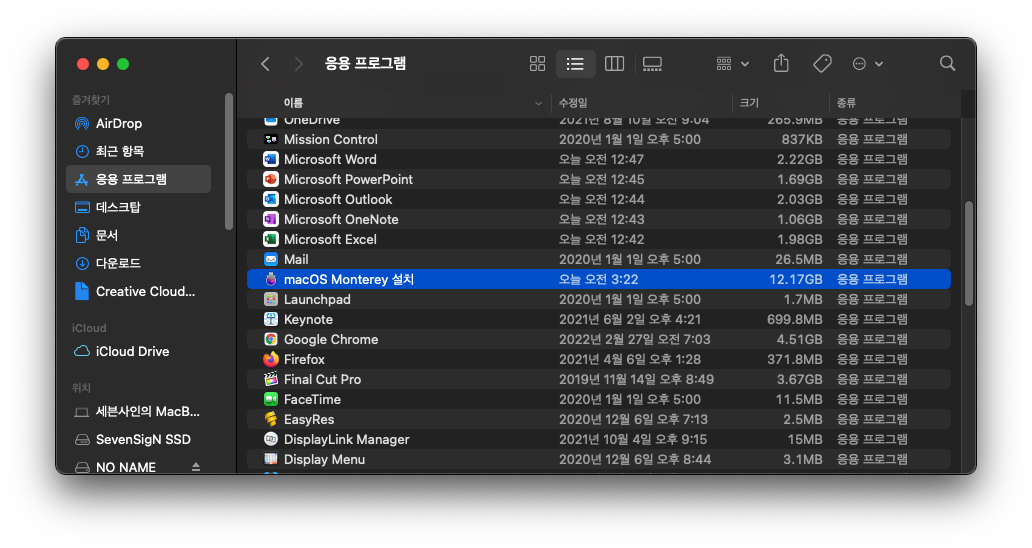Select the Keynote app icon

click(271, 319)
